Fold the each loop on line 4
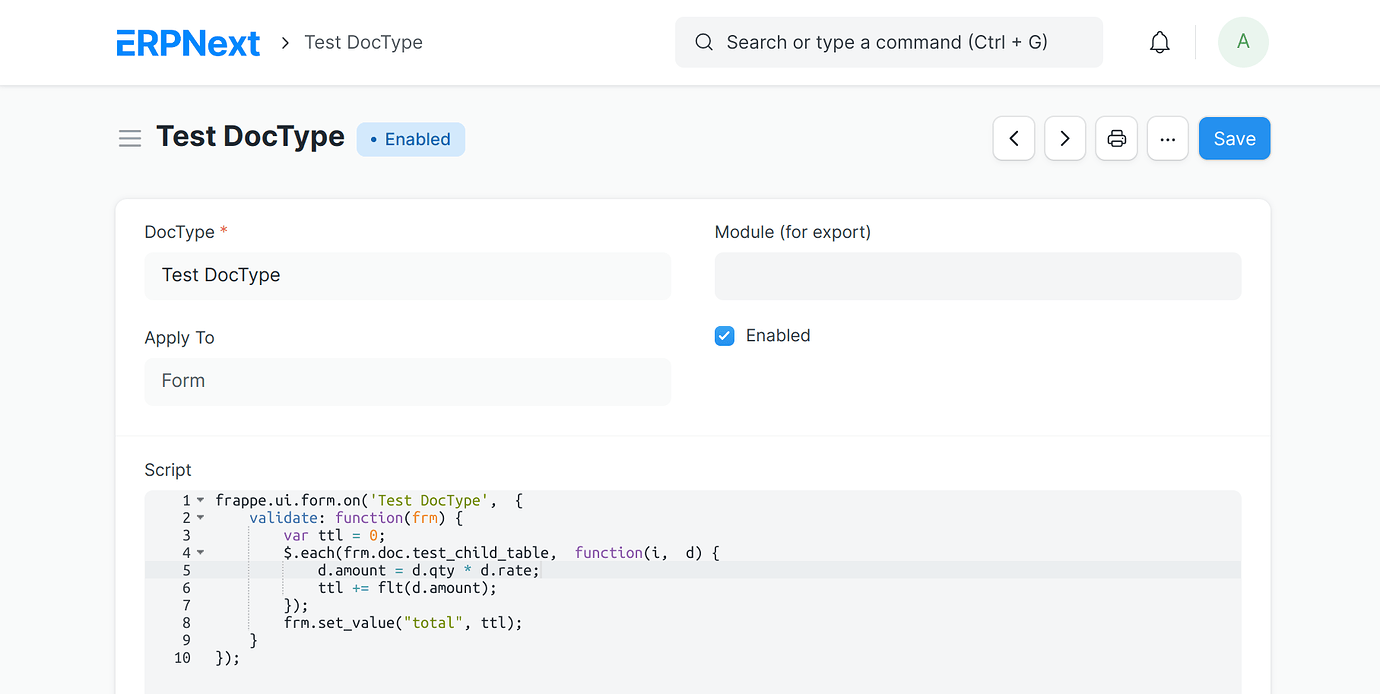 (199, 552)
